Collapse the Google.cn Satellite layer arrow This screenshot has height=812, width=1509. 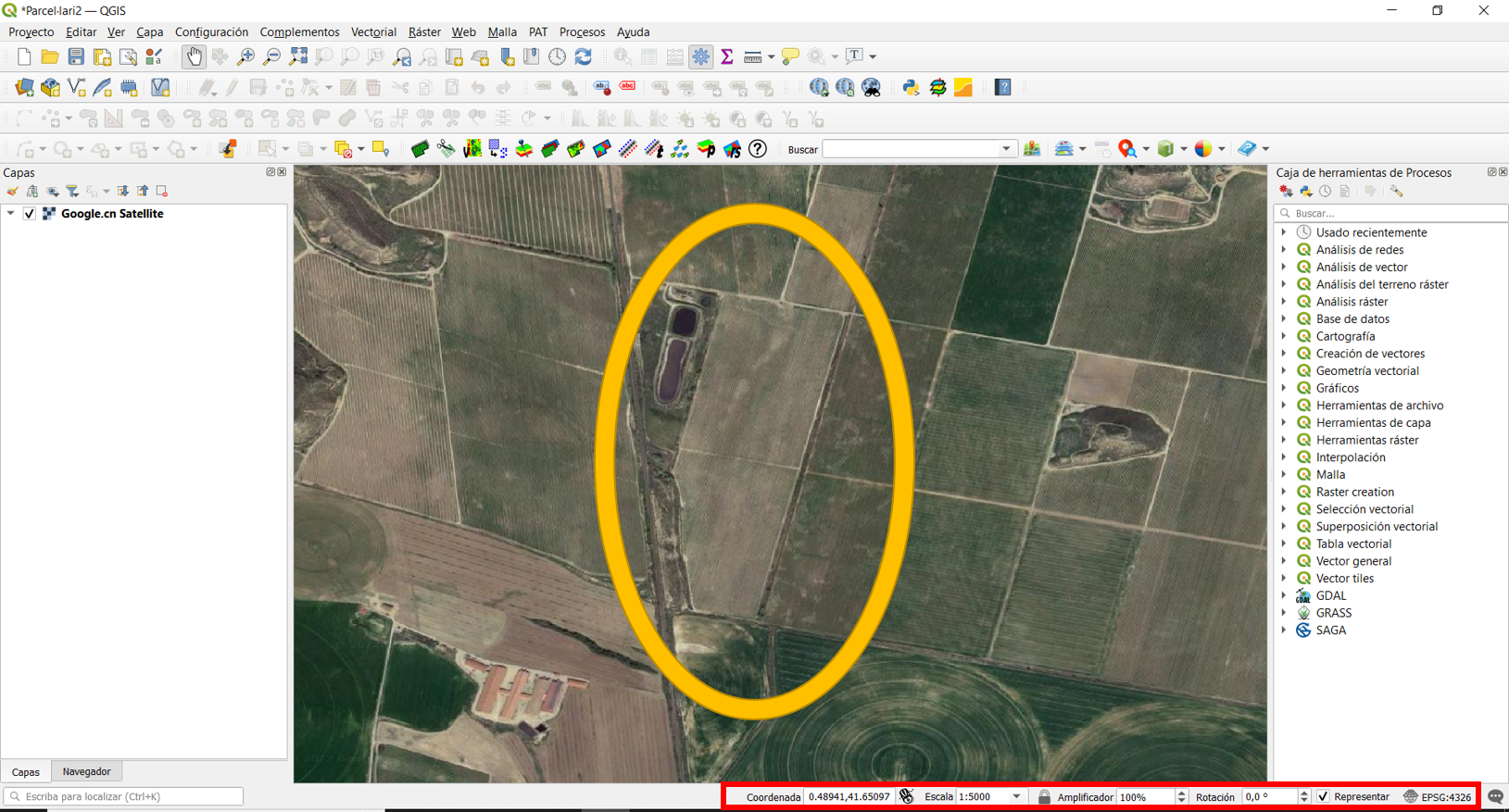pyautogui.click(x=11, y=214)
